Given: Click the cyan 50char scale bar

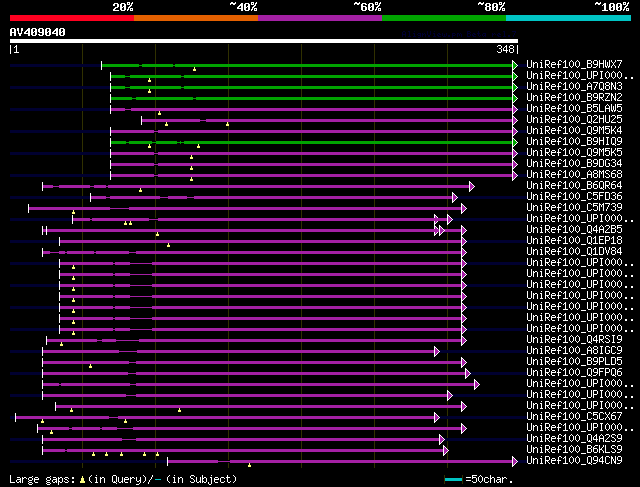Looking at the screenshot, I should tap(453, 479).
